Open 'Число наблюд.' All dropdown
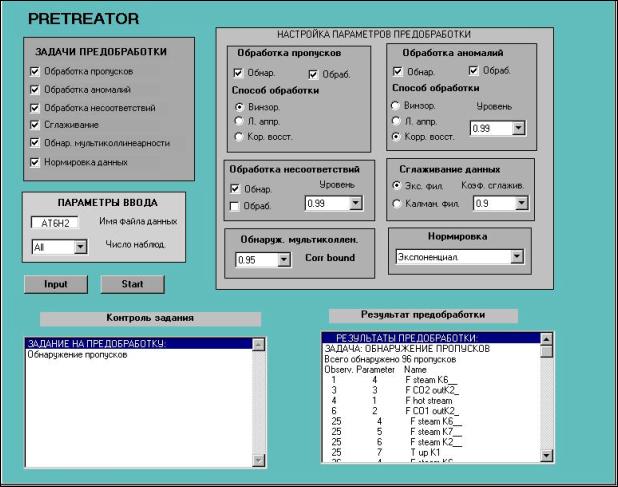Image resolution: width=618 pixels, height=487 pixels. click(80, 247)
